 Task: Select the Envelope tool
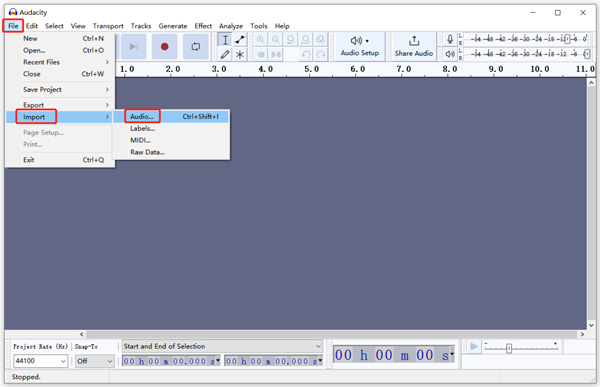click(x=240, y=40)
